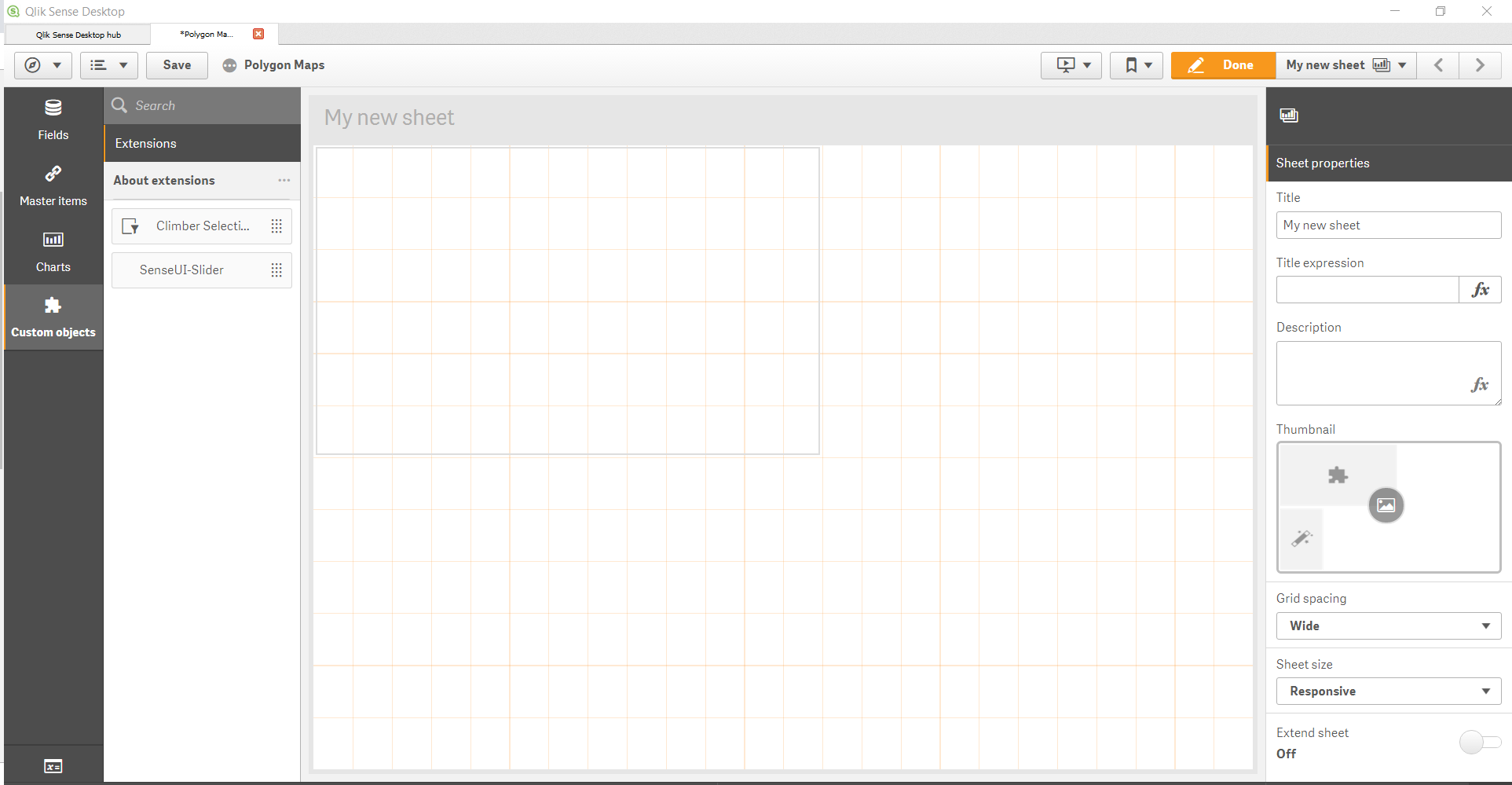Screen dimensions: 1512x785
Task: Open the Charts panel
Action: coord(52,251)
